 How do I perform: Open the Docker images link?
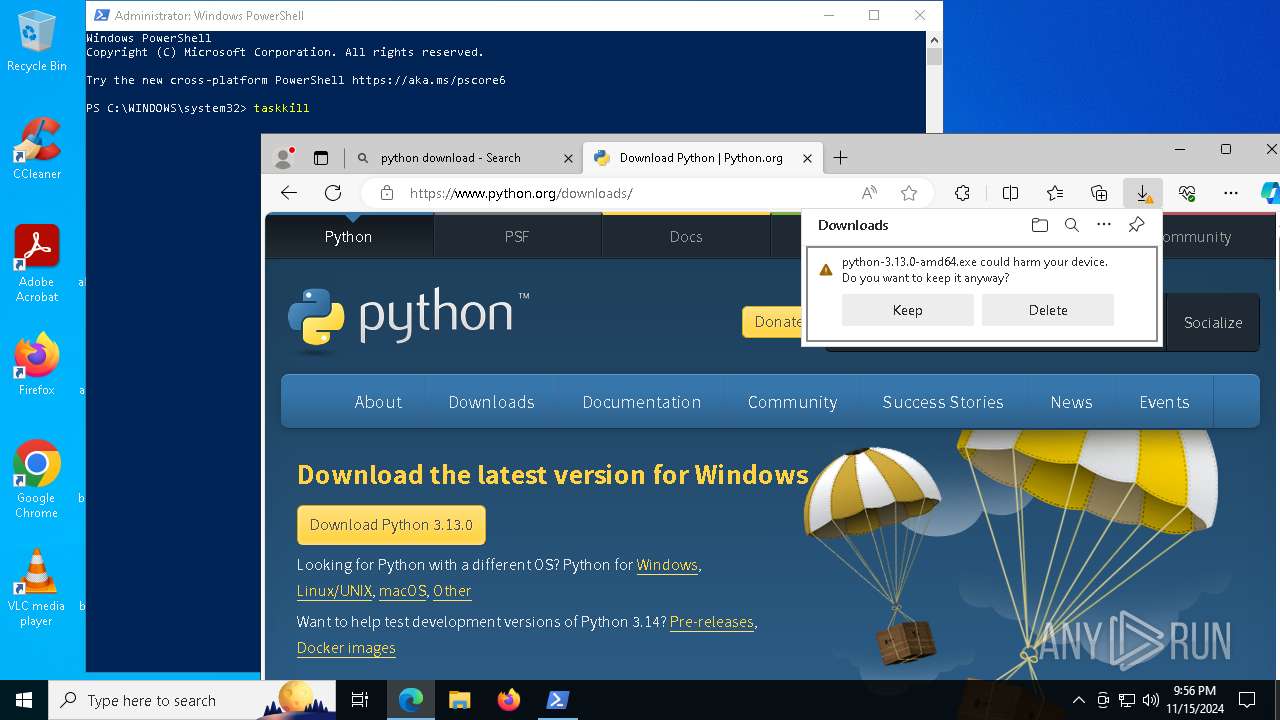point(346,648)
